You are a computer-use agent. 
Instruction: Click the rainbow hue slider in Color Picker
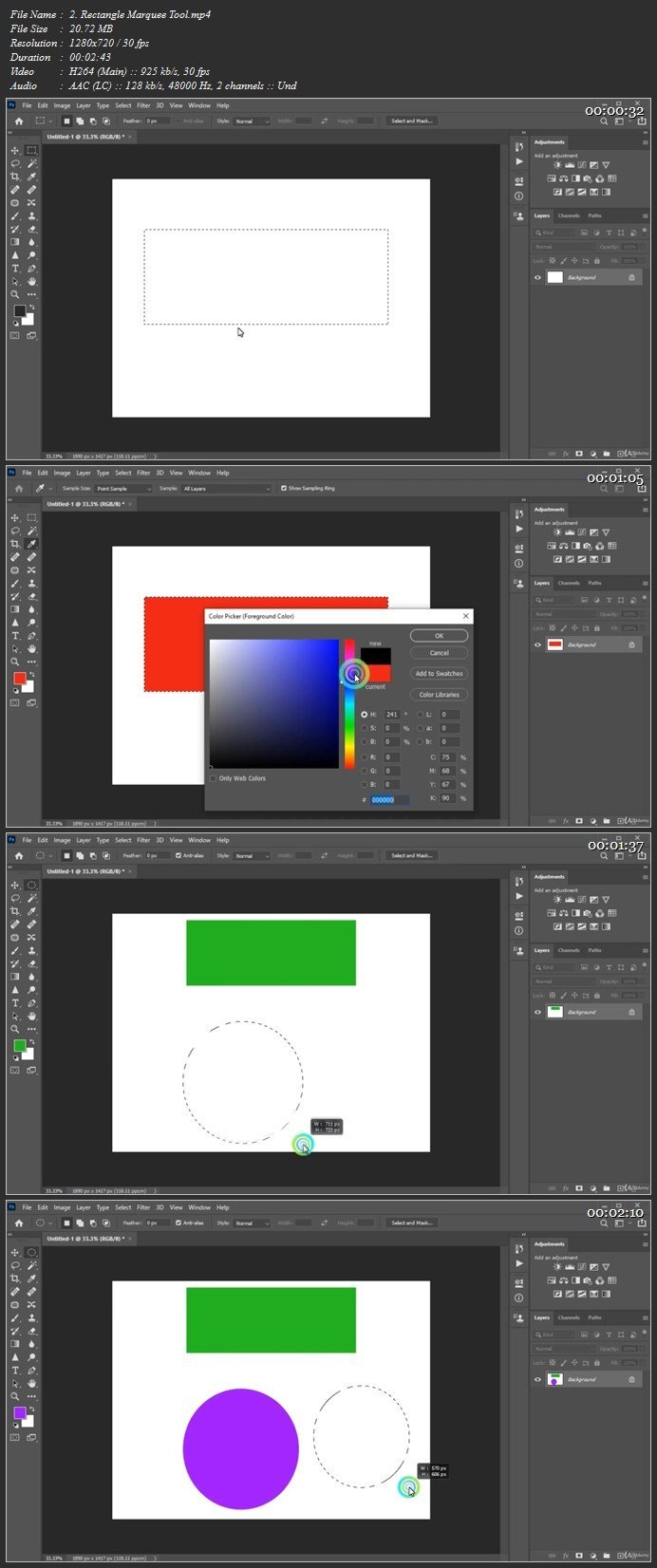(x=349, y=704)
